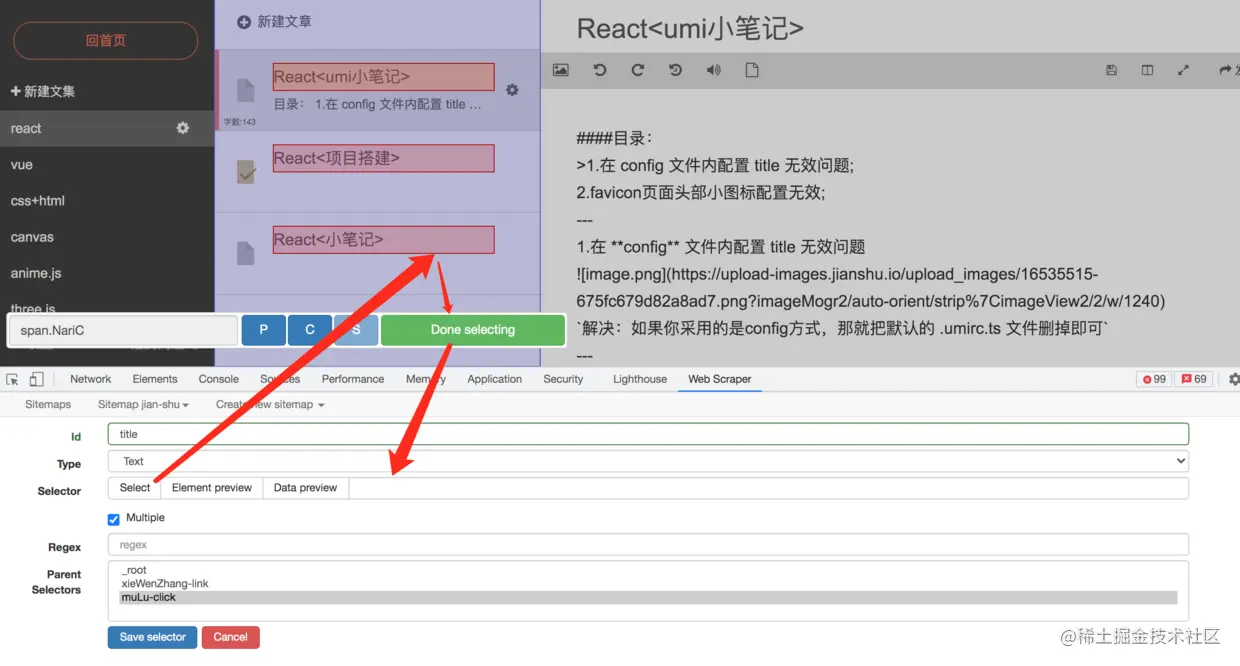Click checked document icon of React<项目搭建>
The image size is (1240, 666).
pyautogui.click(x=245, y=172)
